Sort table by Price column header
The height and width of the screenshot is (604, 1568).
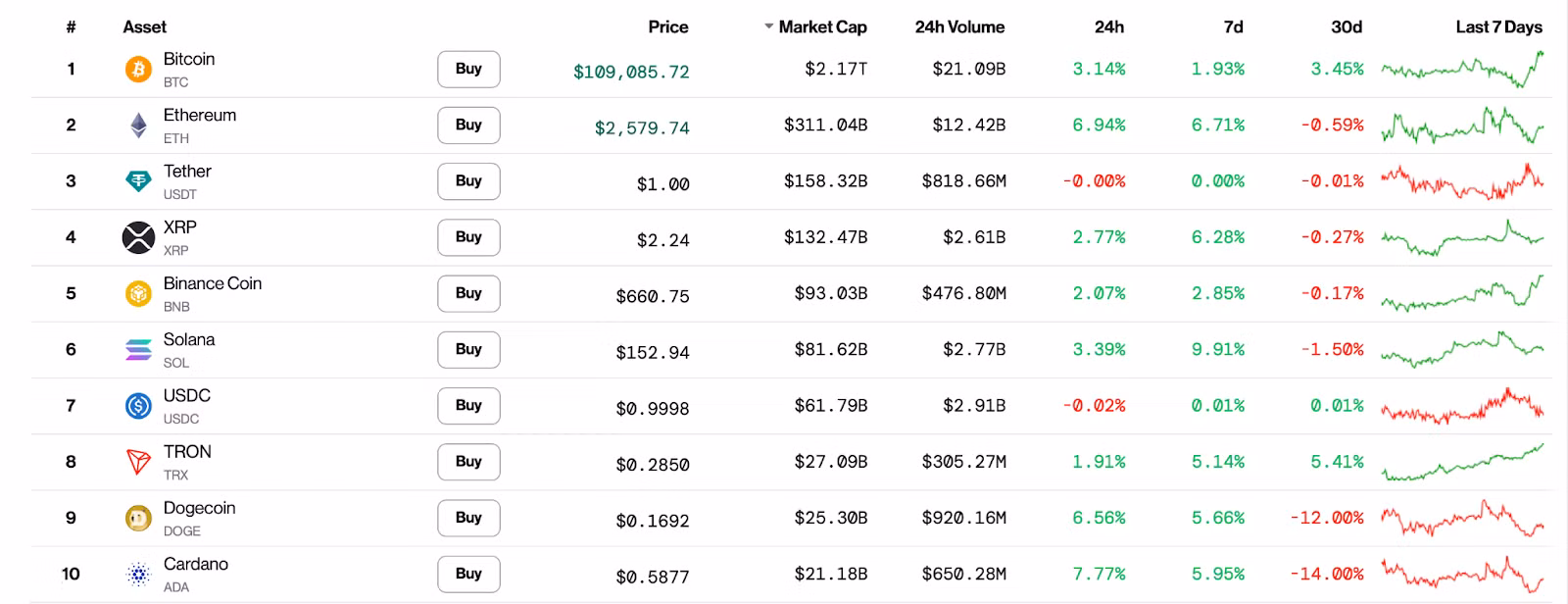[x=667, y=27]
